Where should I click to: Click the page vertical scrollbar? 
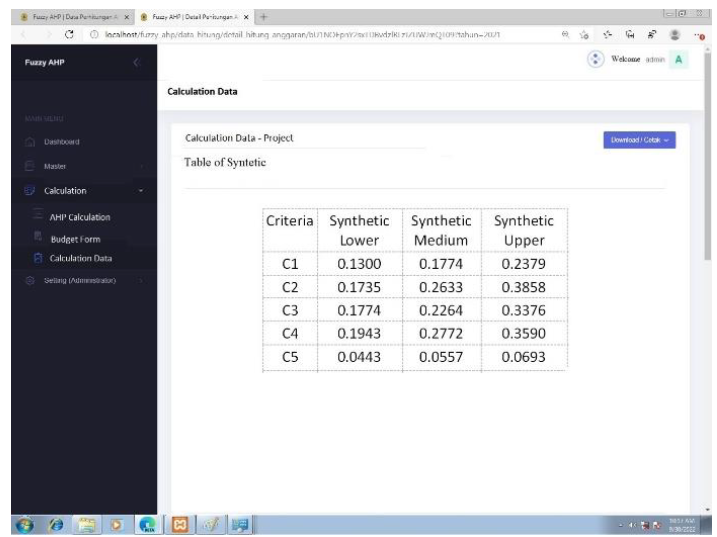click(708, 156)
